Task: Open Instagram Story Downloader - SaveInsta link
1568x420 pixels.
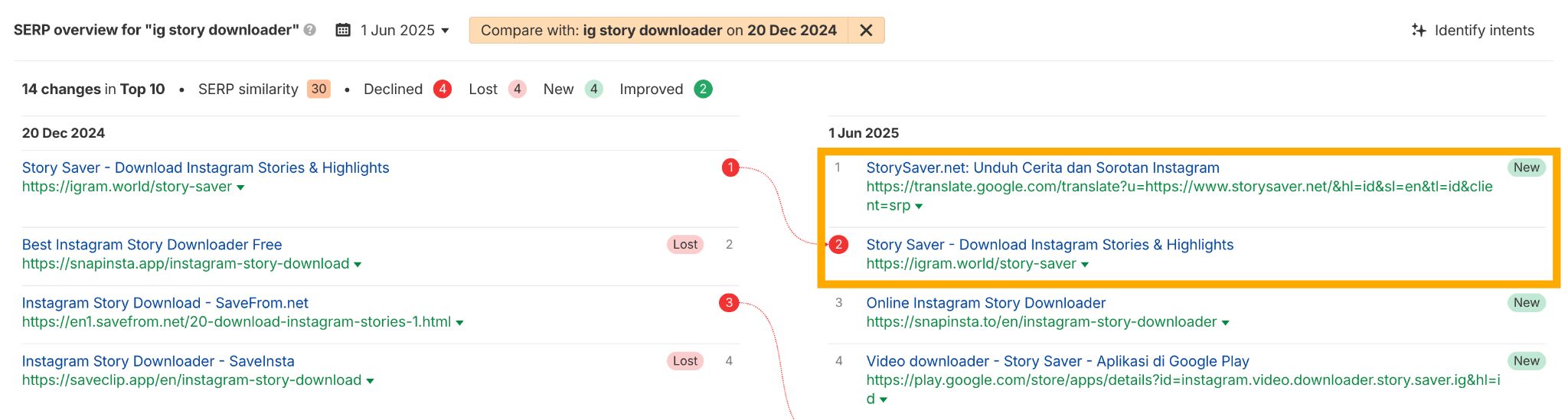Action: [158, 361]
